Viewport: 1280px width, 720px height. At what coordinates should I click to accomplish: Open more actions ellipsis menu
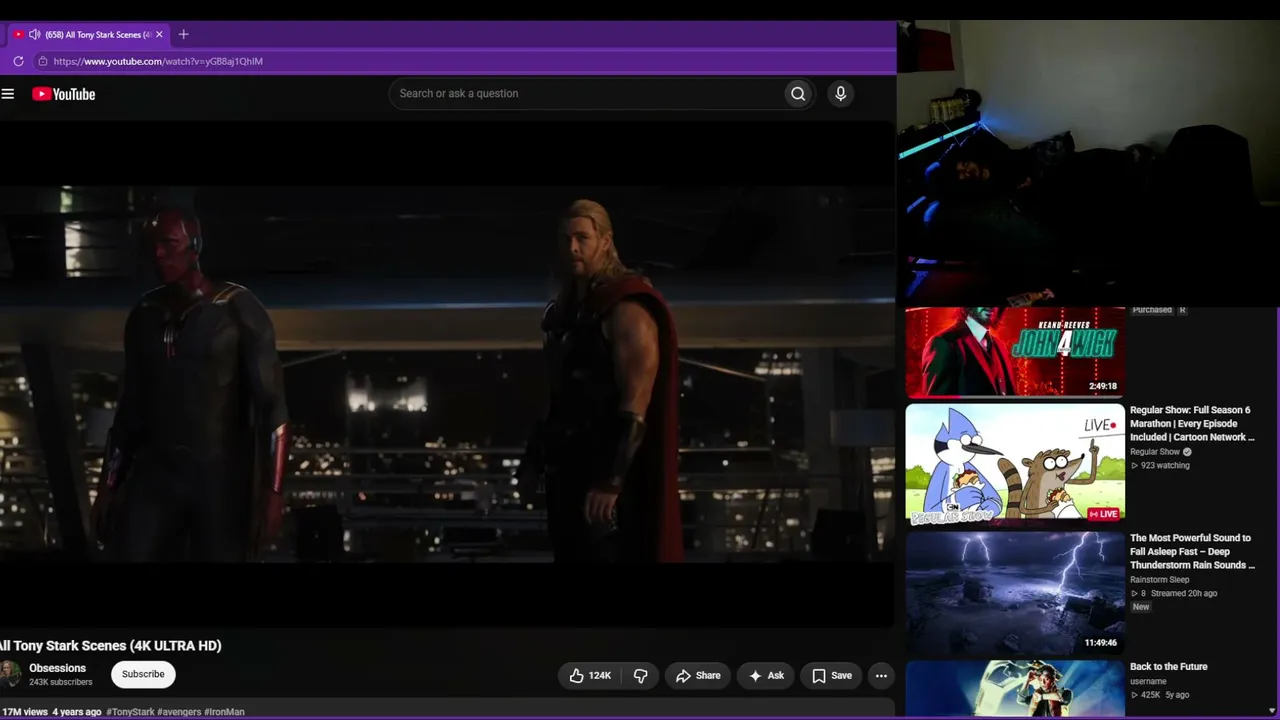coord(881,676)
